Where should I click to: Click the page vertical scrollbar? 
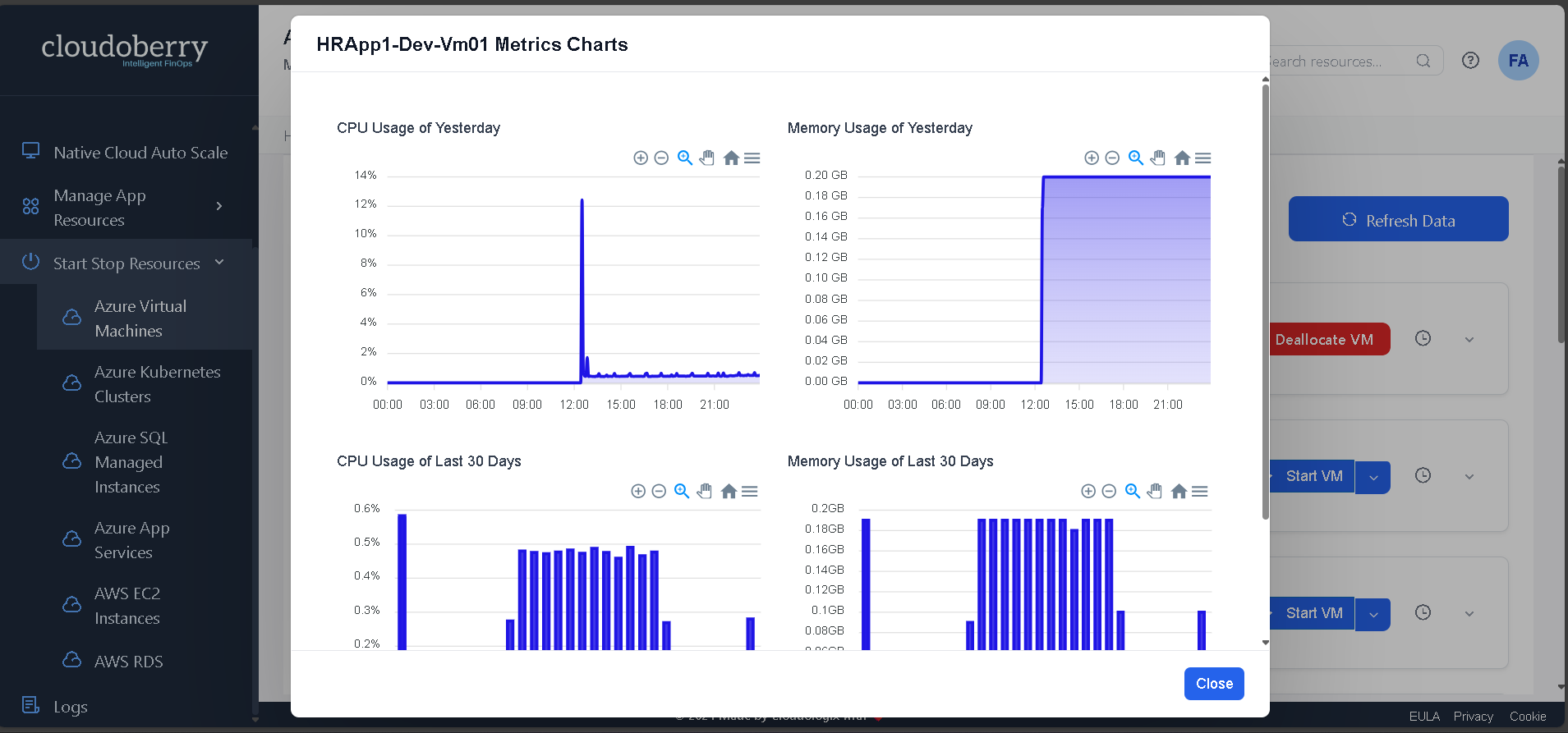pos(1561,254)
